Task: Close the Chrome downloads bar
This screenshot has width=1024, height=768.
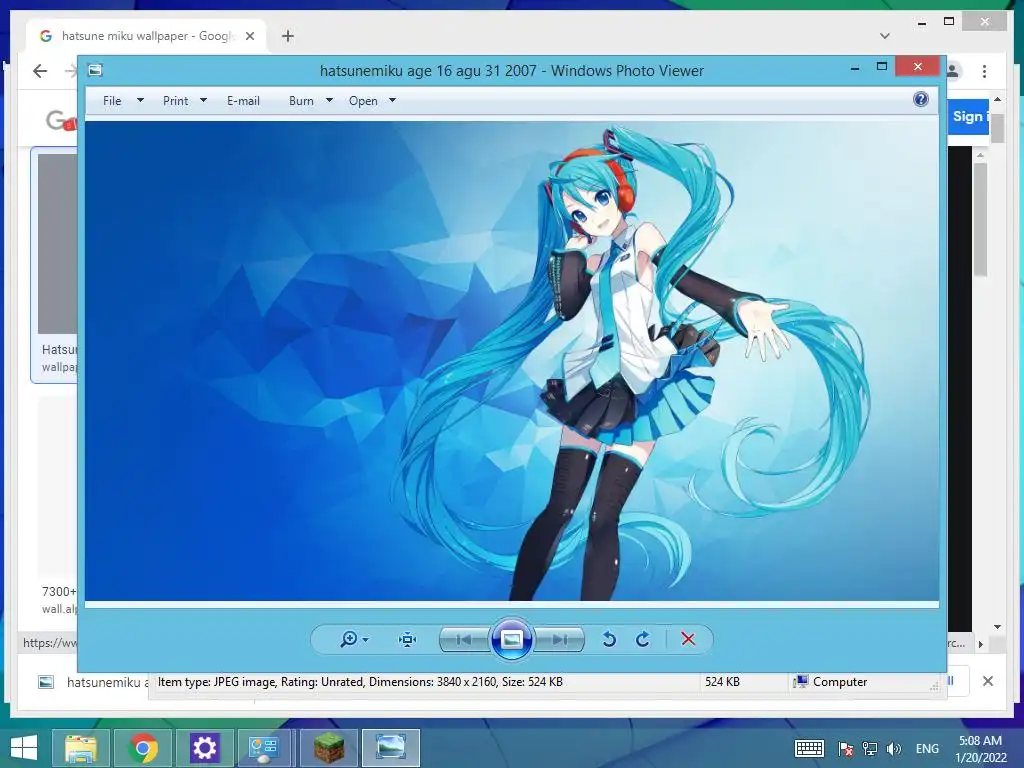Action: coord(988,681)
